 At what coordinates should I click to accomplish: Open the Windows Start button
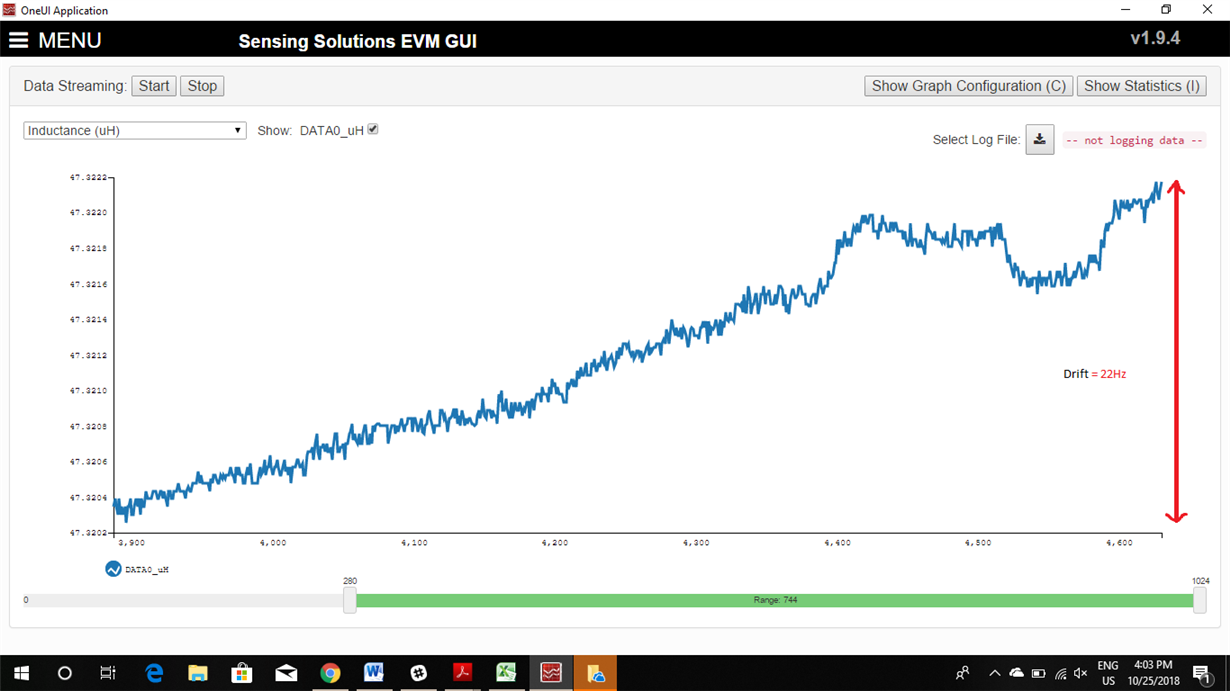click(21, 673)
